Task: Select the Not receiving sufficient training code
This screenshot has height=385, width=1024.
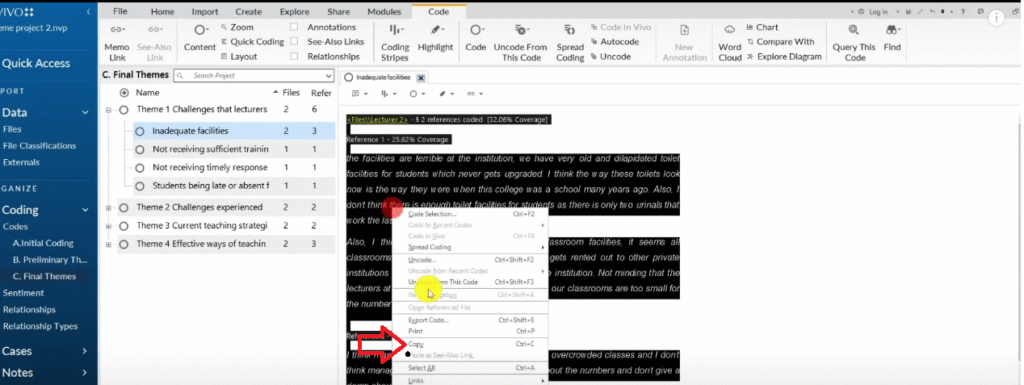Action: 210,149
